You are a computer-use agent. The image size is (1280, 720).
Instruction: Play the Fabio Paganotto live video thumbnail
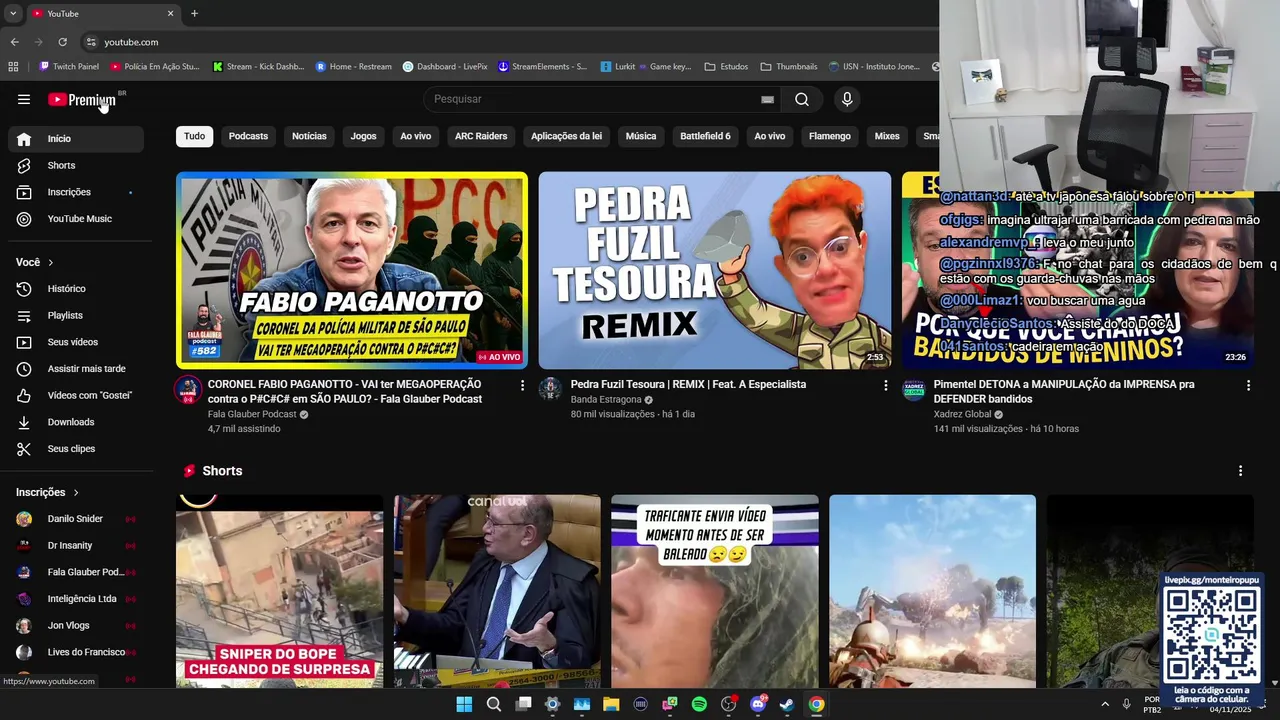[x=352, y=270]
